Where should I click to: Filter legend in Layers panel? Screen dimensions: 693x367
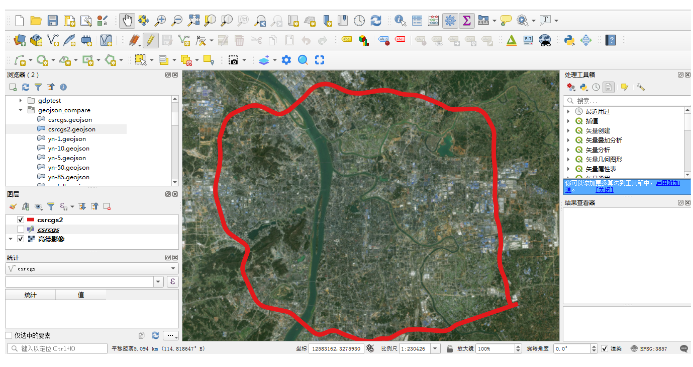coord(51,206)
